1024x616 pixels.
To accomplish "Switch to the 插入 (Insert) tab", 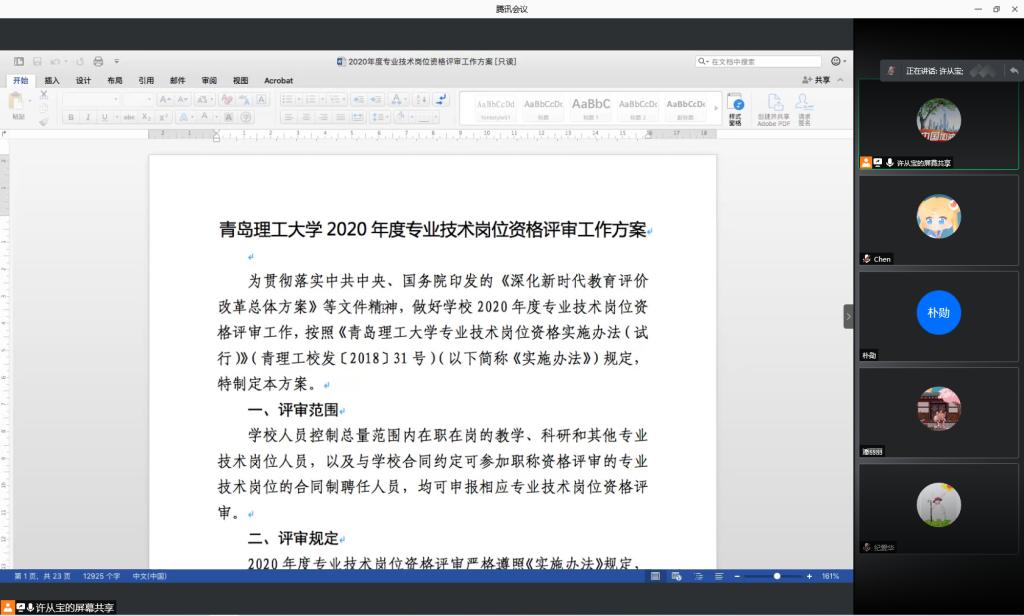I will coord(52,80).
